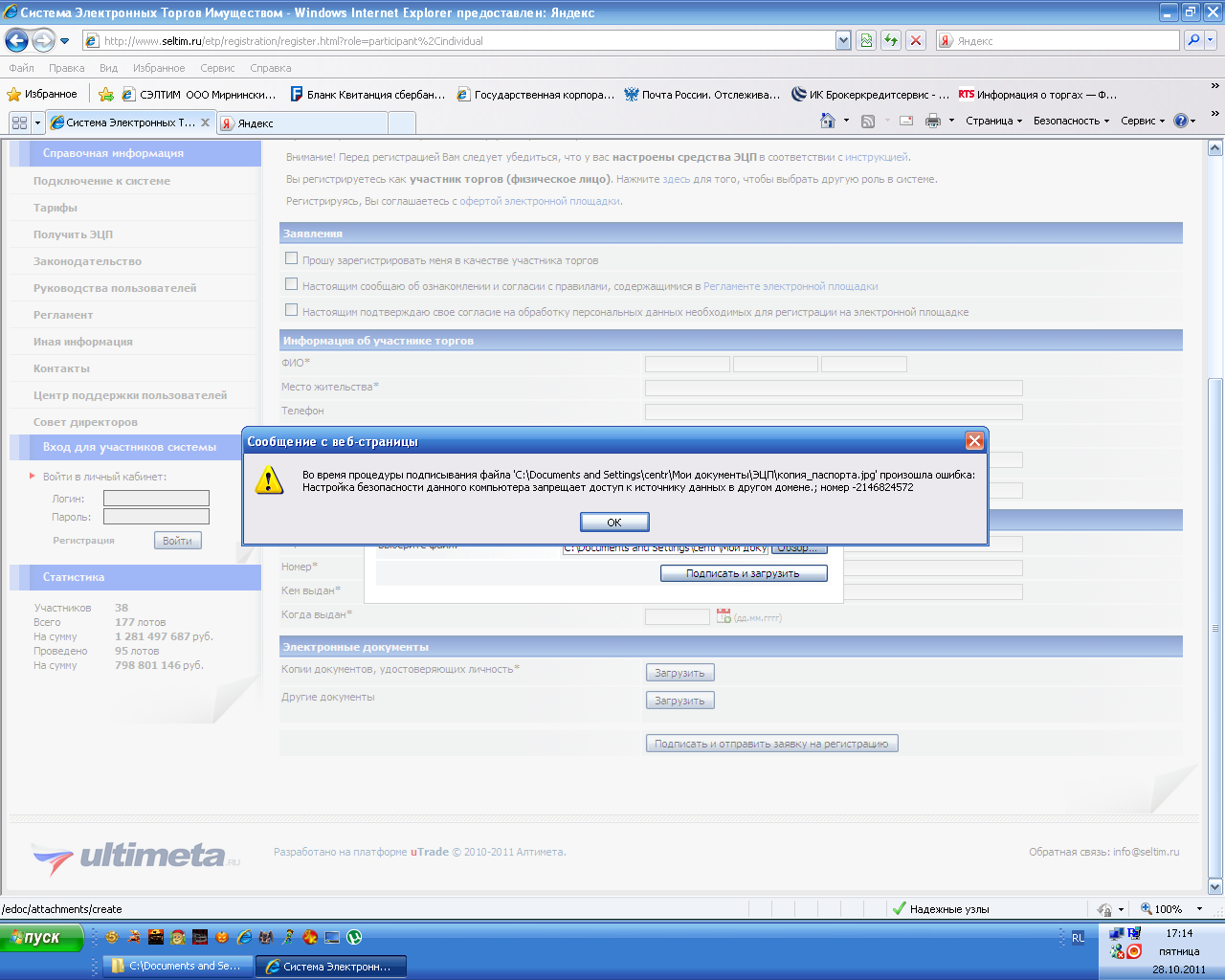This screenshot has width=1225, height=980.
Task: Check the personal data consent checkbox
Action: click(x=292, y=310)
